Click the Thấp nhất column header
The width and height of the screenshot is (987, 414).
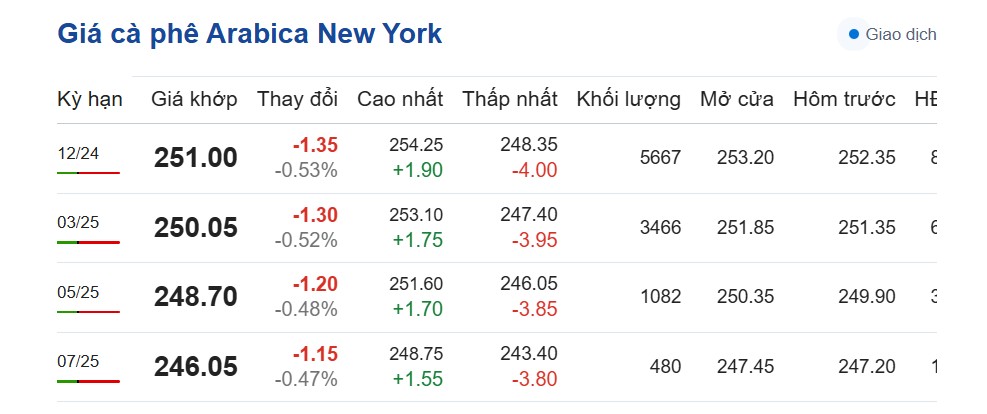click(x=509, y=99)
